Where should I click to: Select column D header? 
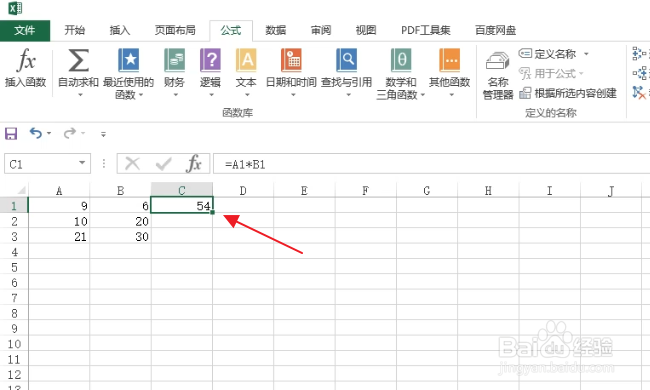tap(243, 190)
